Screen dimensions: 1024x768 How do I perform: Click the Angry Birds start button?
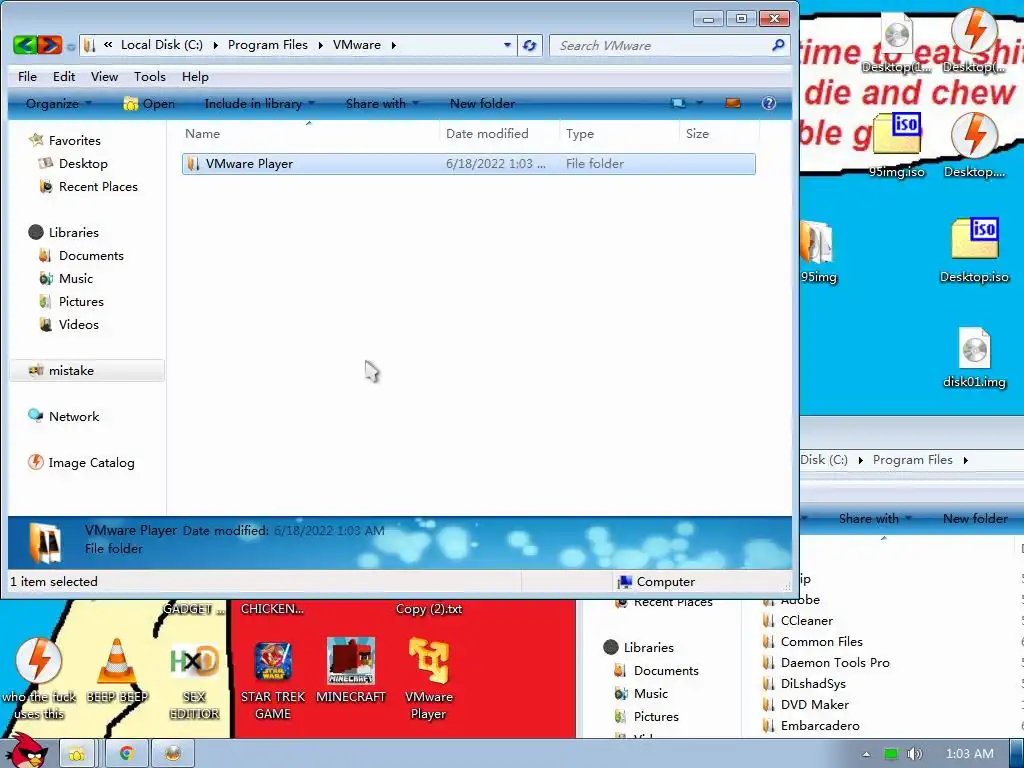click(26, 750)
